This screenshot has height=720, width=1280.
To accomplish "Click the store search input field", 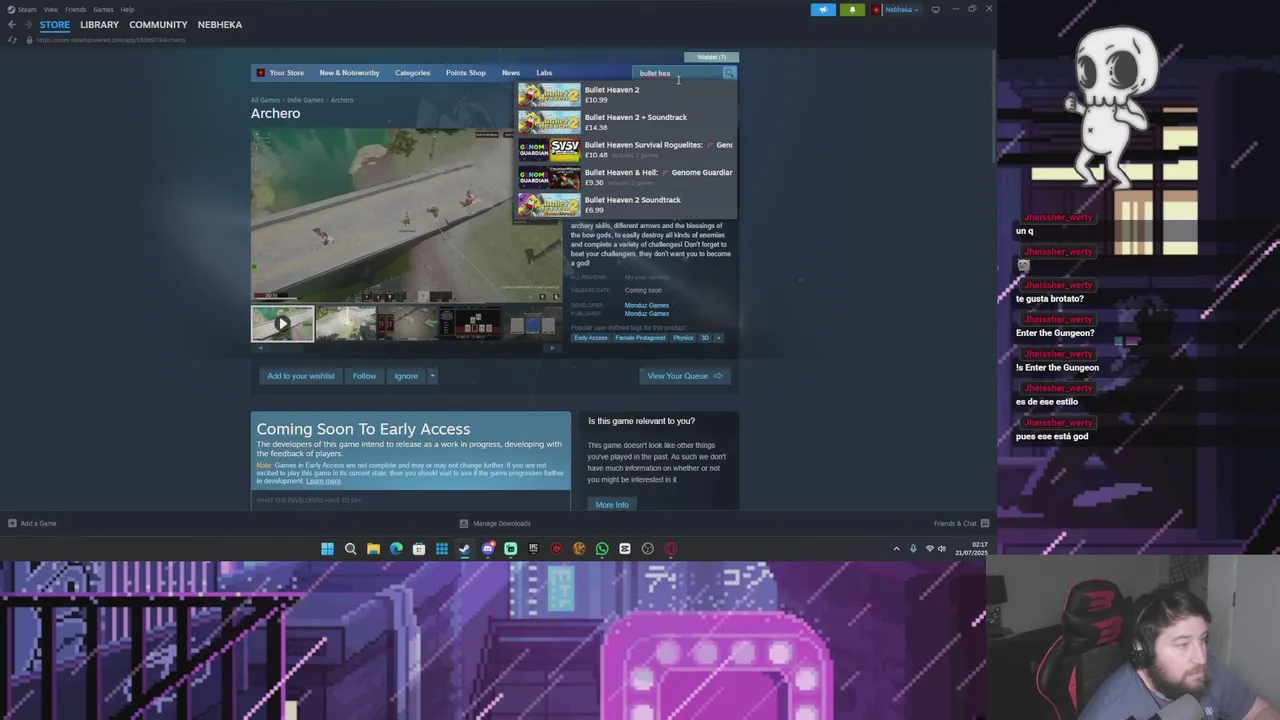I will 678,73.
